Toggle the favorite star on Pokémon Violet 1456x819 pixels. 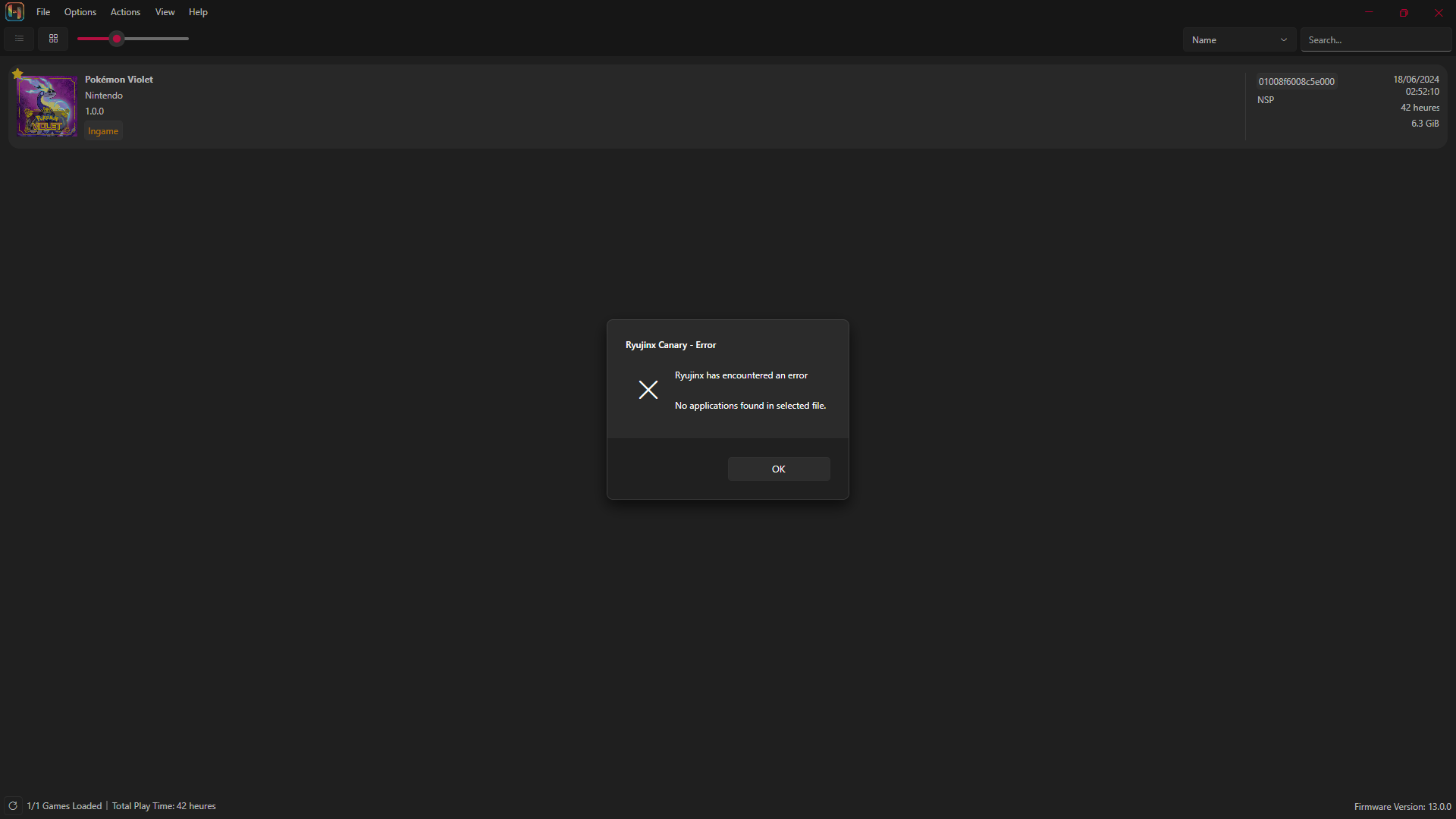click(17, 74)
